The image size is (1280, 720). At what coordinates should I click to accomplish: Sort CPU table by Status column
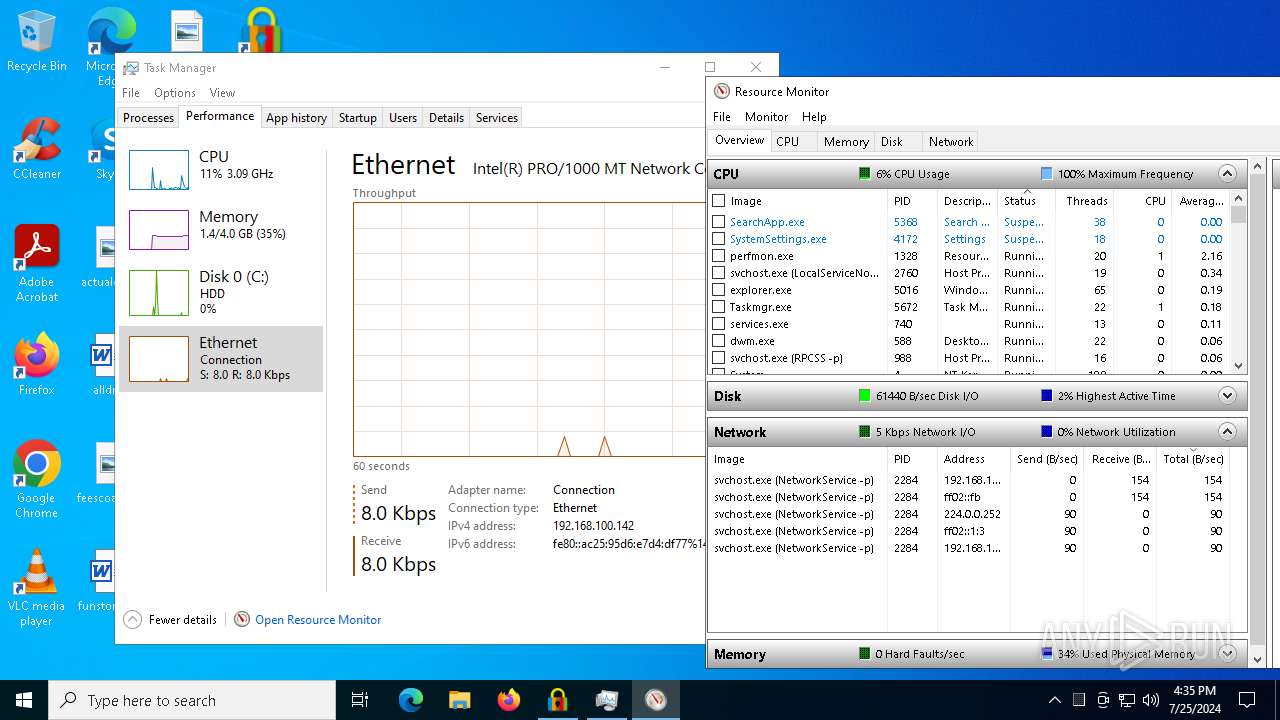point(1026,200)
